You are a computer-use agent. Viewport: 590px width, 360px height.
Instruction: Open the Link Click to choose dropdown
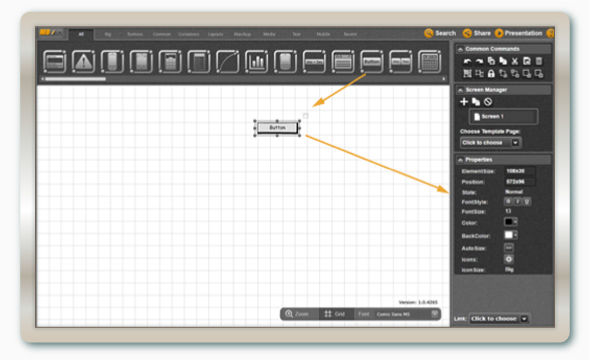pos(499,319)
